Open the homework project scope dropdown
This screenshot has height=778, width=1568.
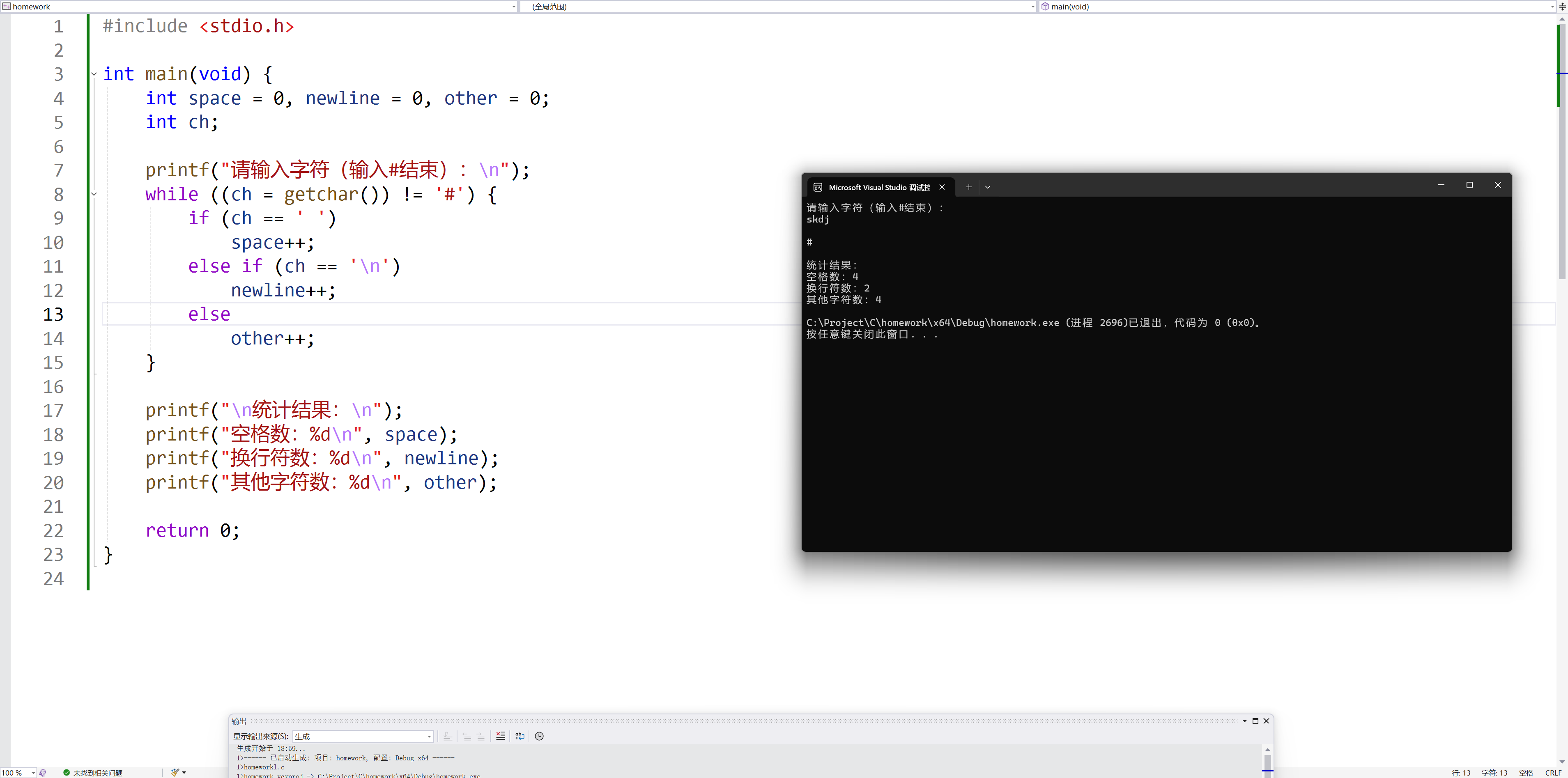pos(514,7)
